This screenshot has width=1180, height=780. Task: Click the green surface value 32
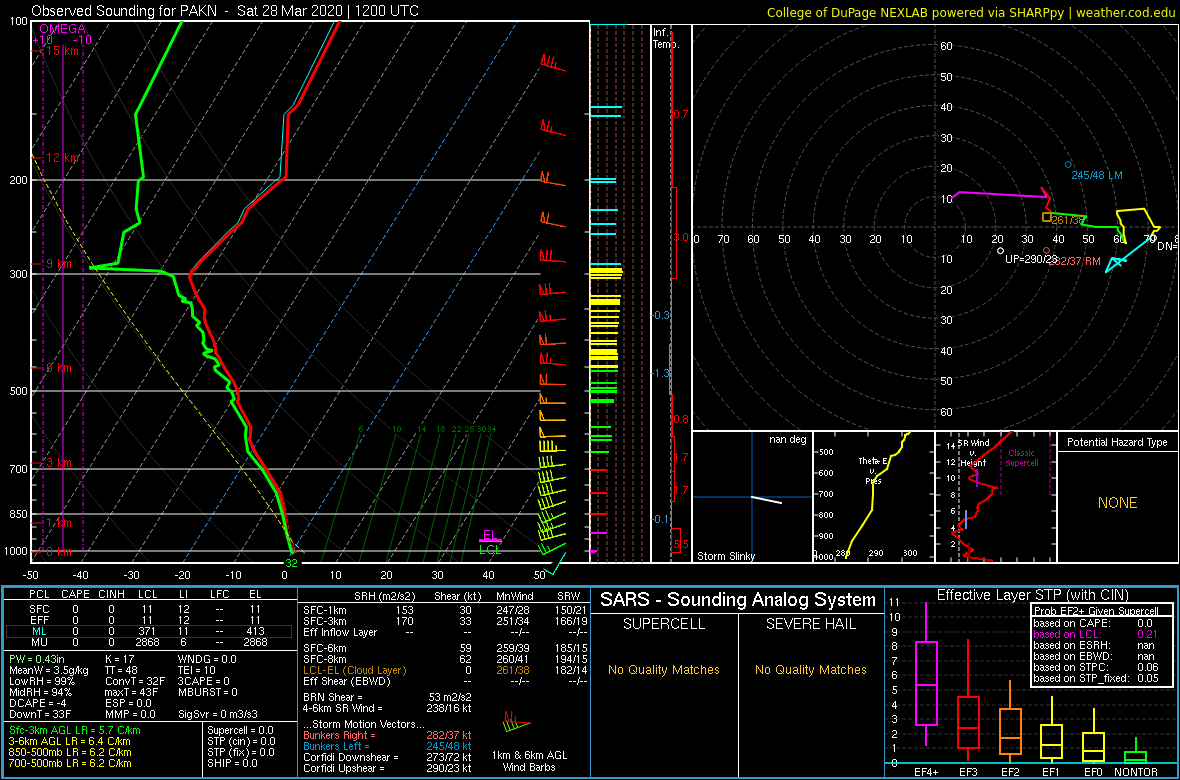click(291, 562)
